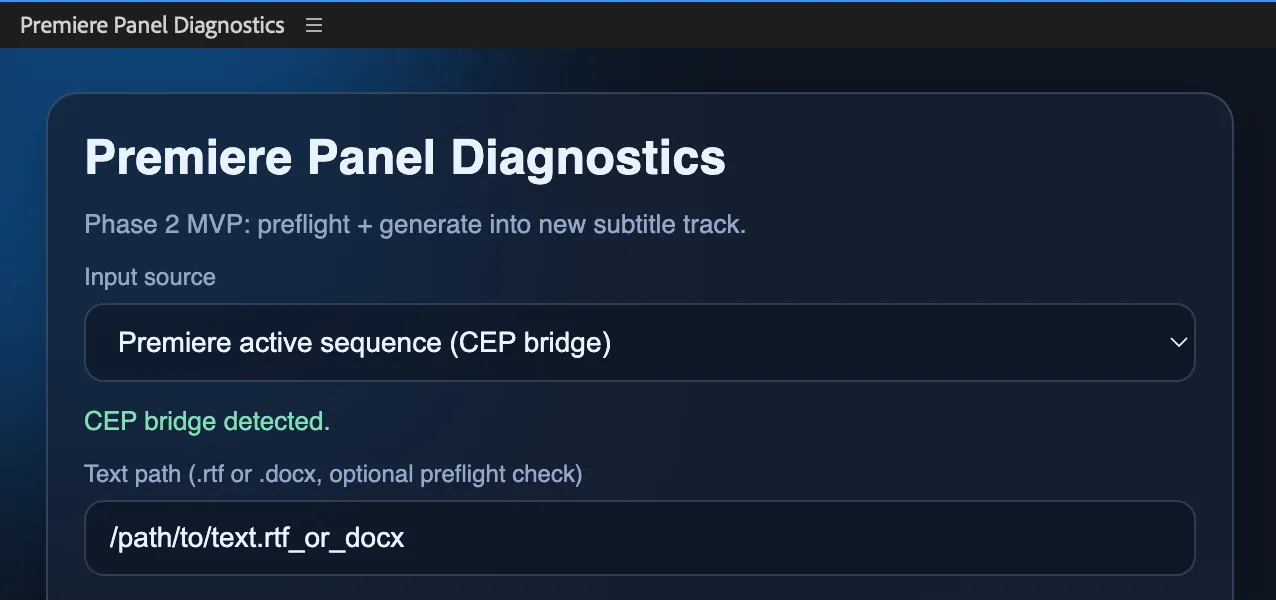Focus the /path/to/text.rtf_or_docx placeholder text
This screenshot has width=1276, height=600.
258,538
